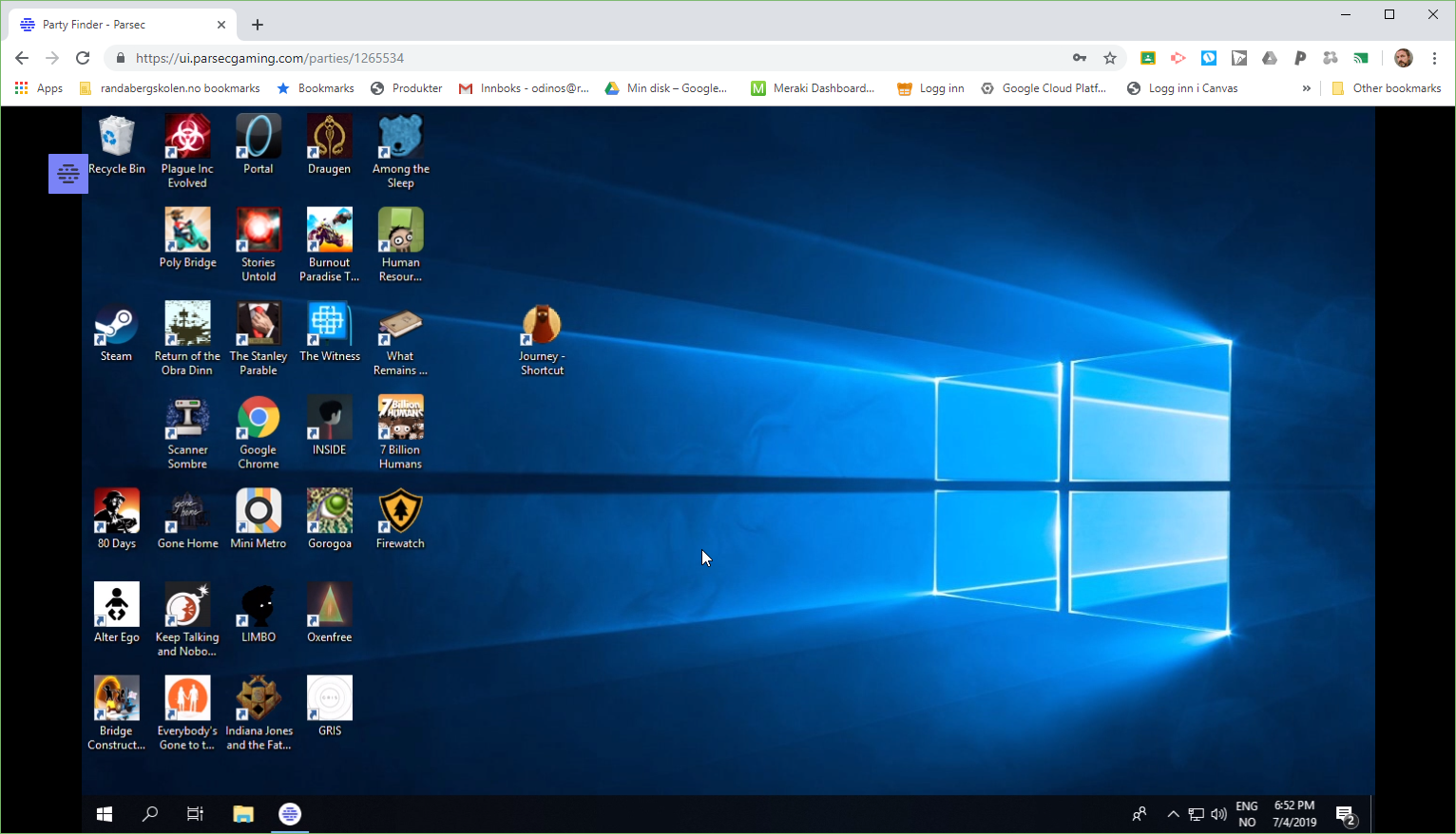Switch ENG NO input language indicator

click(1247, 814)
